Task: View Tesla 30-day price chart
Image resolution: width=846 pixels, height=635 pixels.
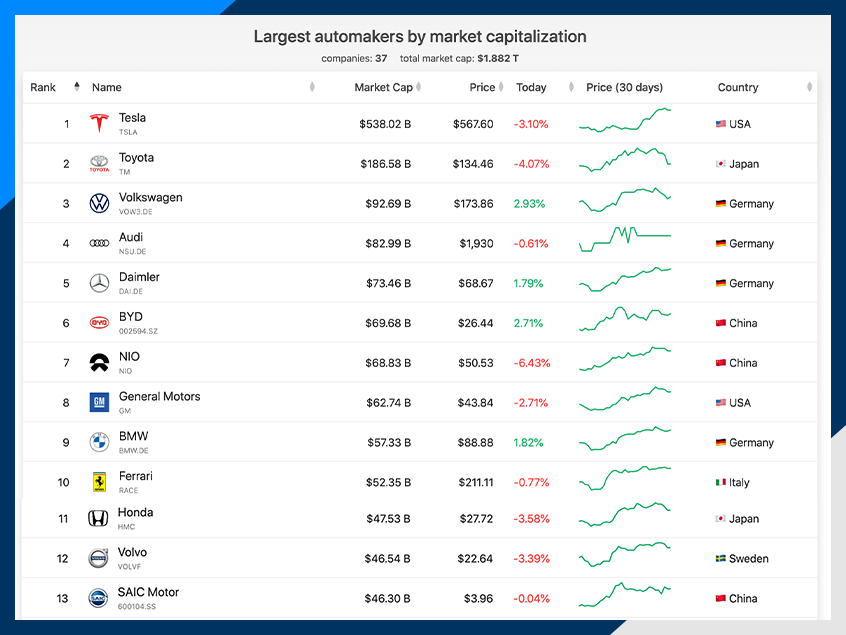Action: (x=625, y=120)
